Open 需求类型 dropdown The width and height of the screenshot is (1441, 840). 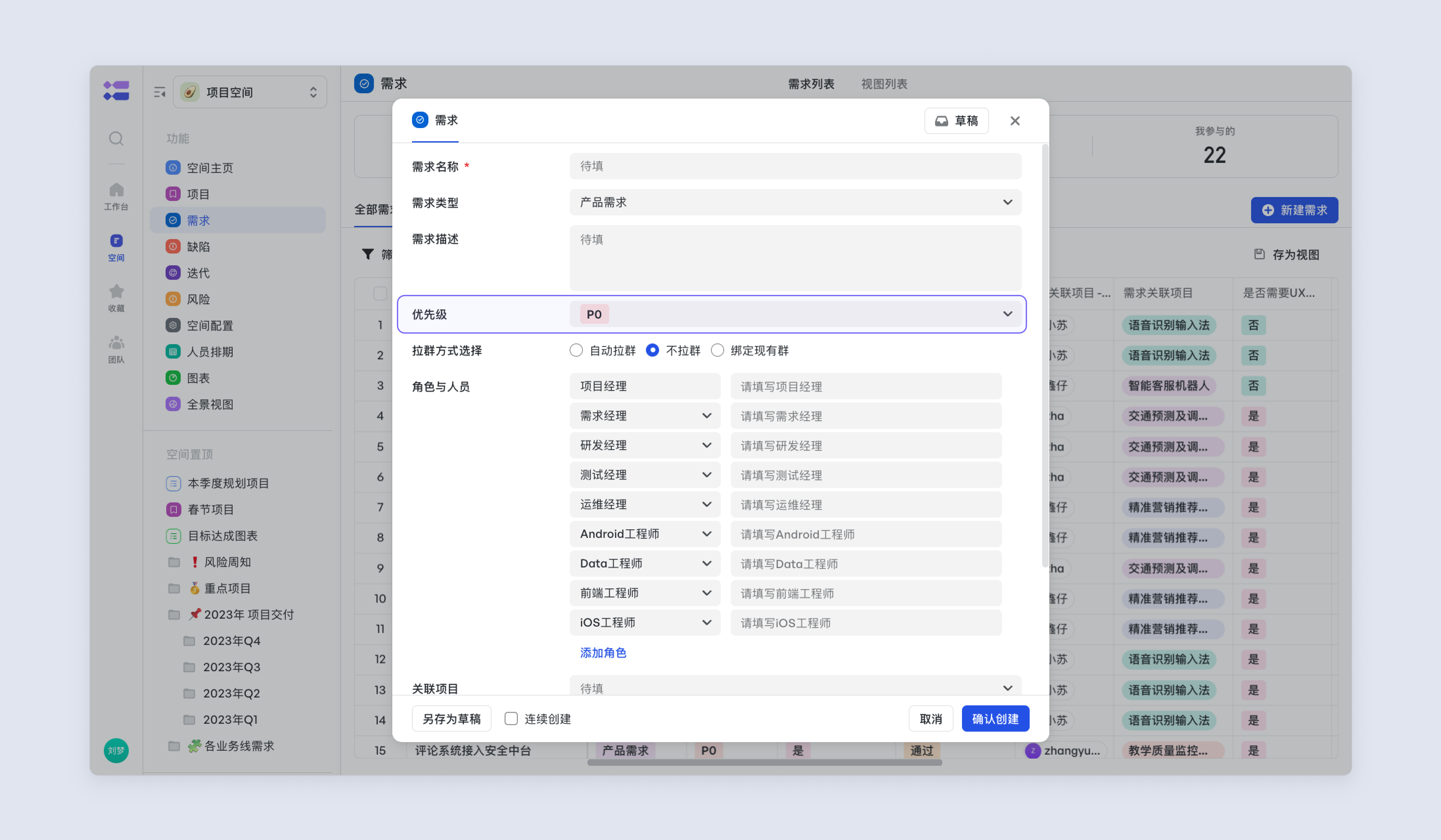[795, 202]
